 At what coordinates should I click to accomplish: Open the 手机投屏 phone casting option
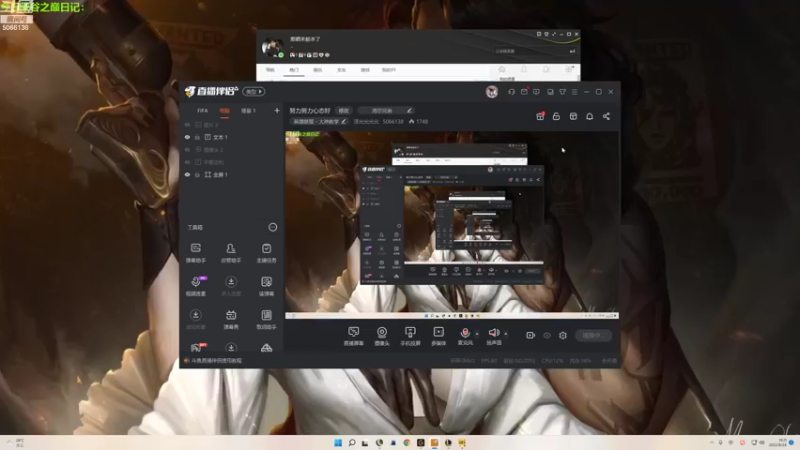pyautogui.click(x=410, y=336)
